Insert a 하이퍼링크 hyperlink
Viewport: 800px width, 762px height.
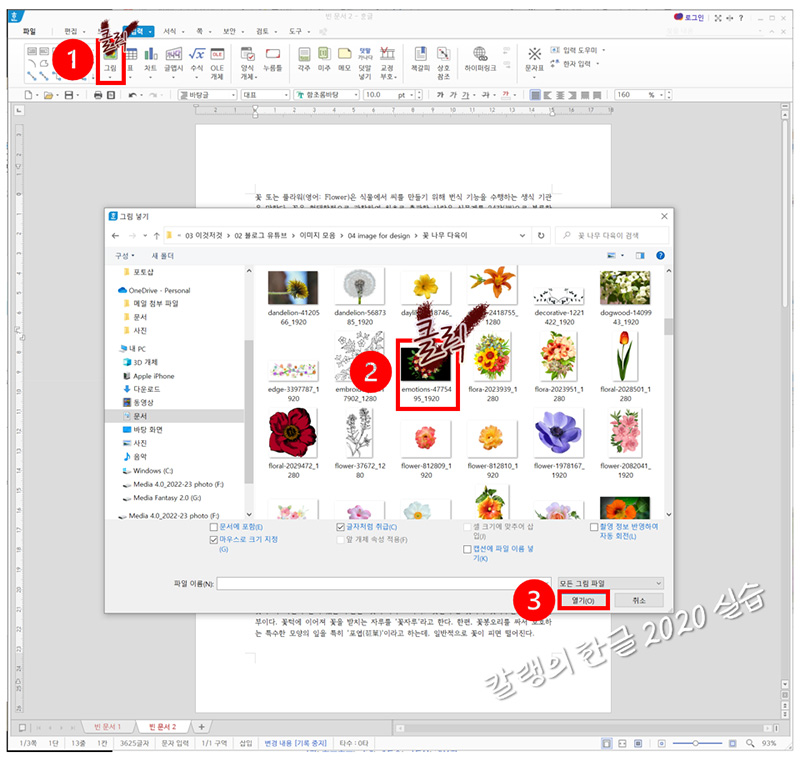(x=480, y=60)
